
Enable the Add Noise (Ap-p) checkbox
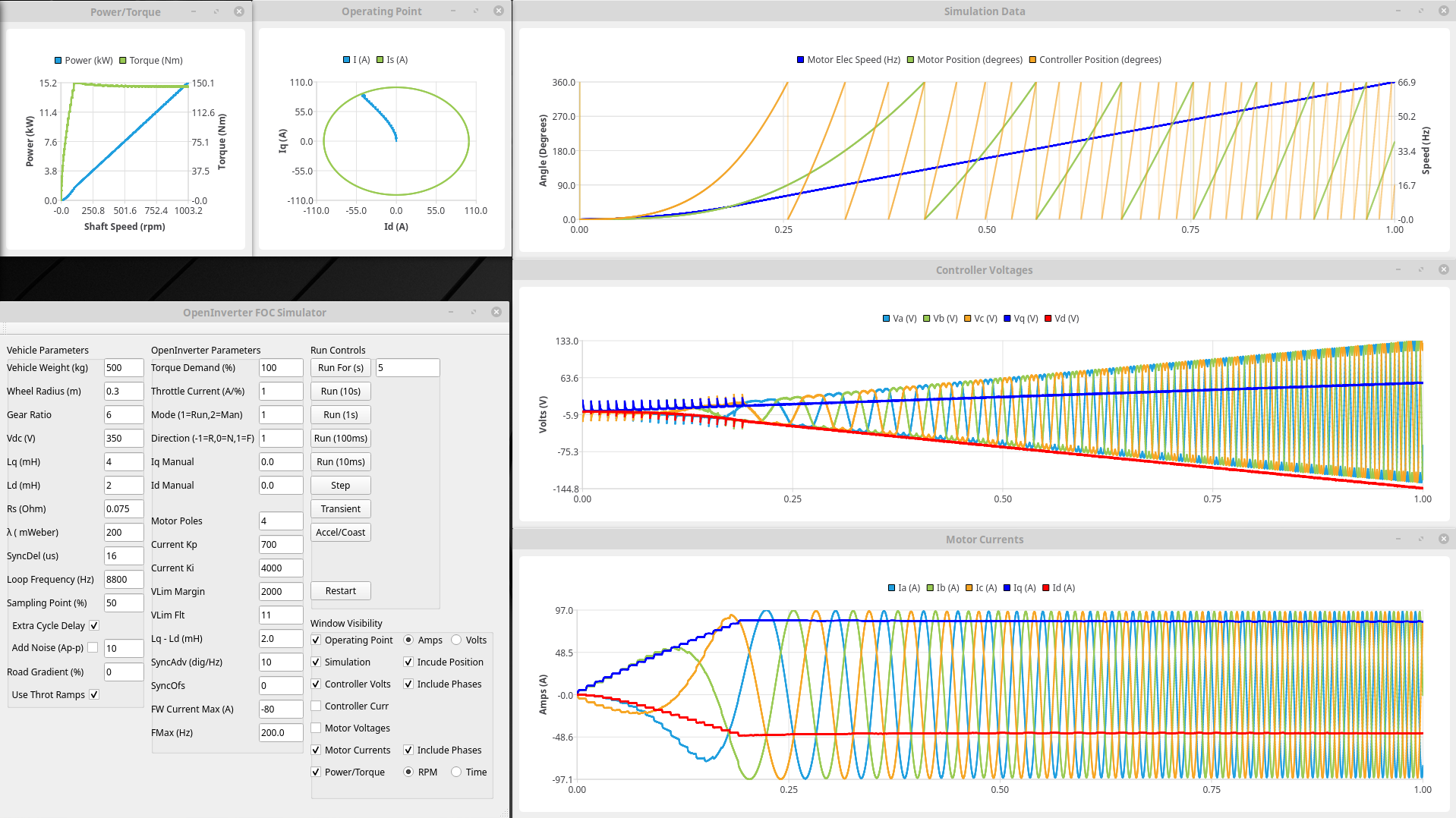pos(93,647)
